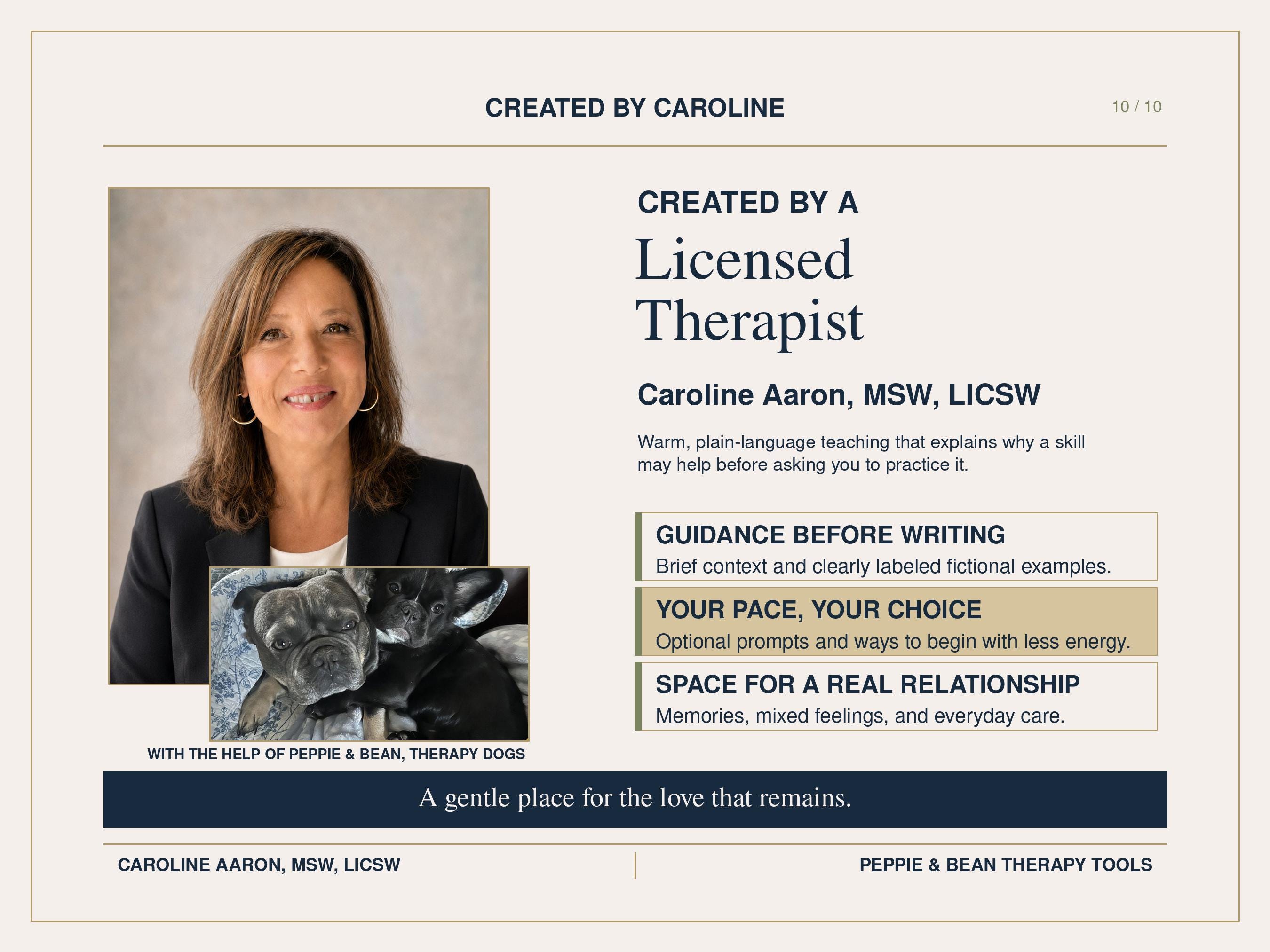This screenshot has height=952, width=1270.
Task: Click the photo of the two dogs
Action: point(369,653)
